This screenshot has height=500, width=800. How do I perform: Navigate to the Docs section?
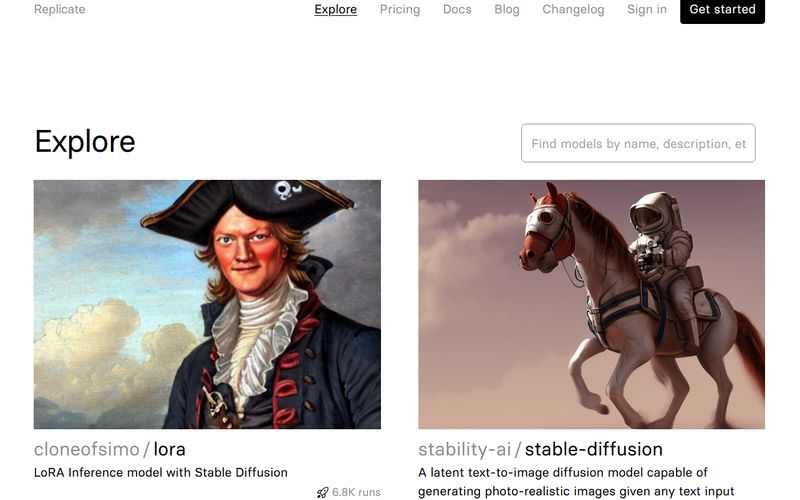pyautogui.click(x=457, y=9)
